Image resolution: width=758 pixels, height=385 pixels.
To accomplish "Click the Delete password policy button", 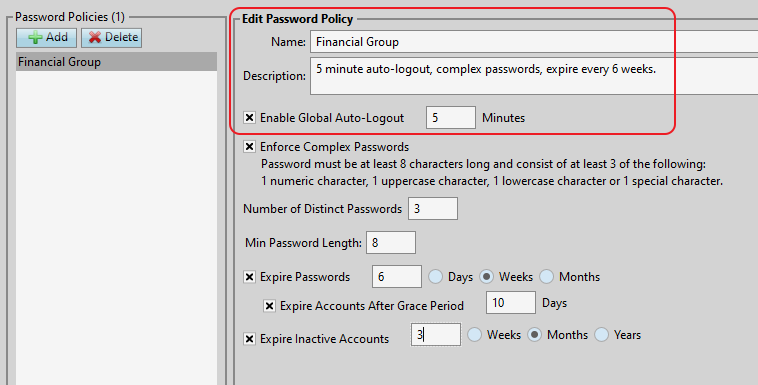I will tap(112, 37).
